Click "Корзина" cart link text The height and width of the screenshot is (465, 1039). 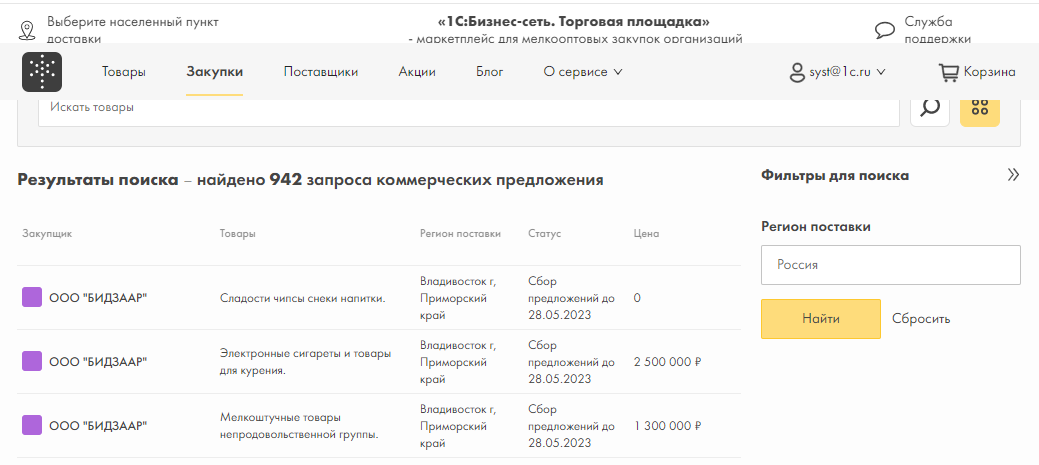coord(989,72)
